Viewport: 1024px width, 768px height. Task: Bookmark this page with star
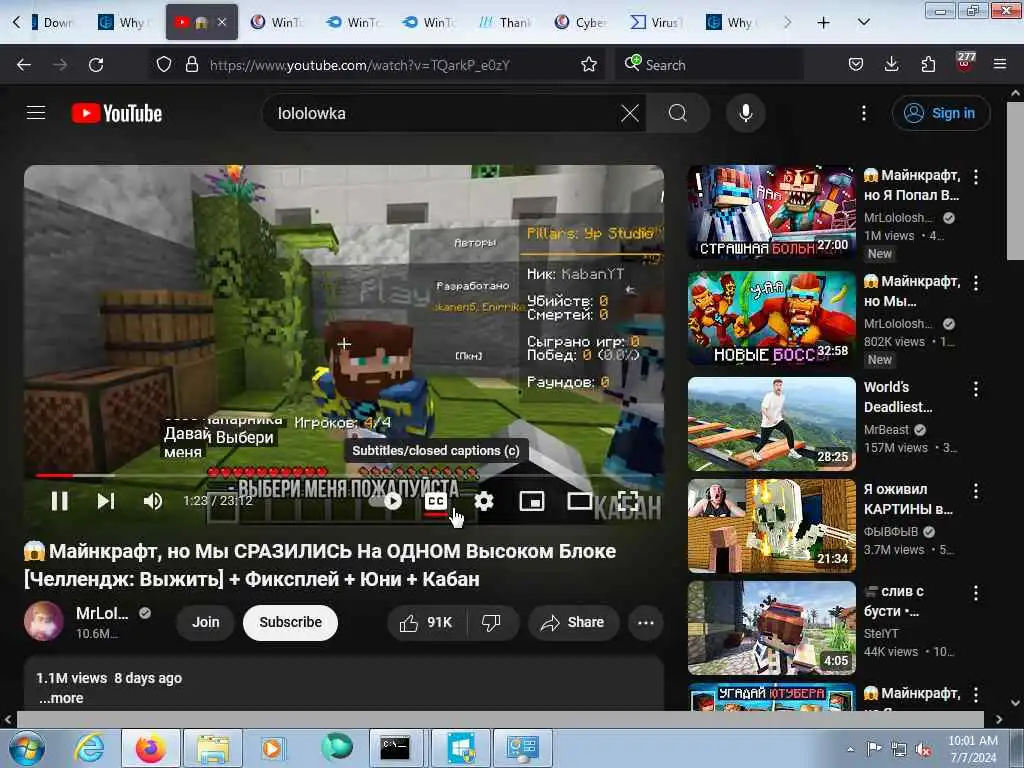(589, 65)
